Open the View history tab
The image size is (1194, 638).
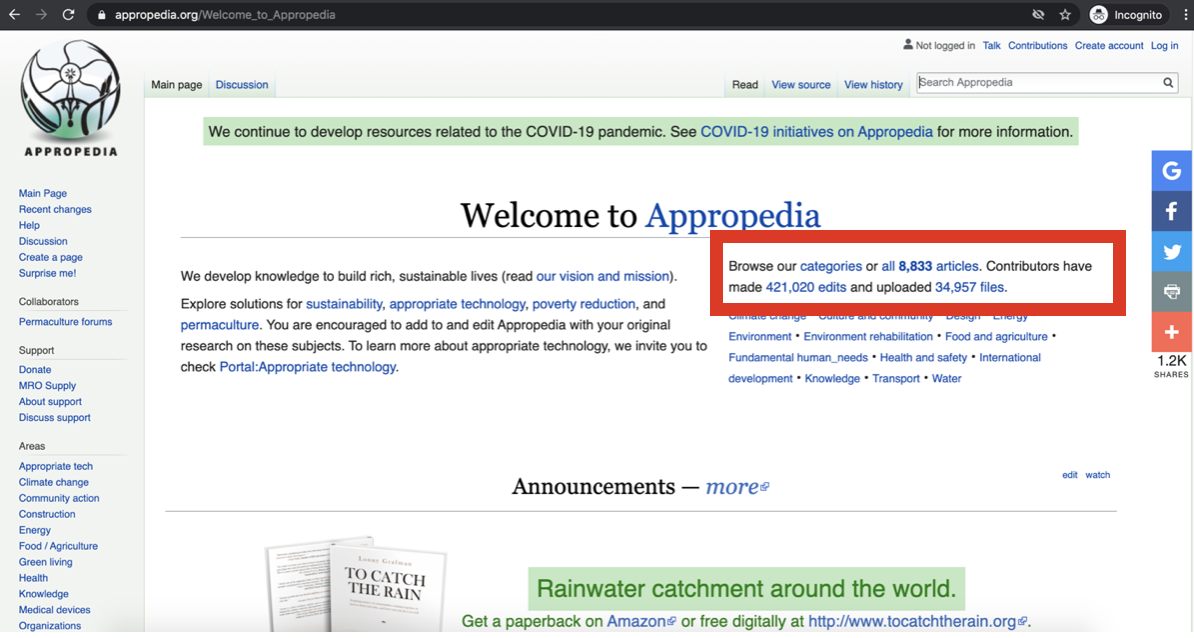[x=873, y=85]
